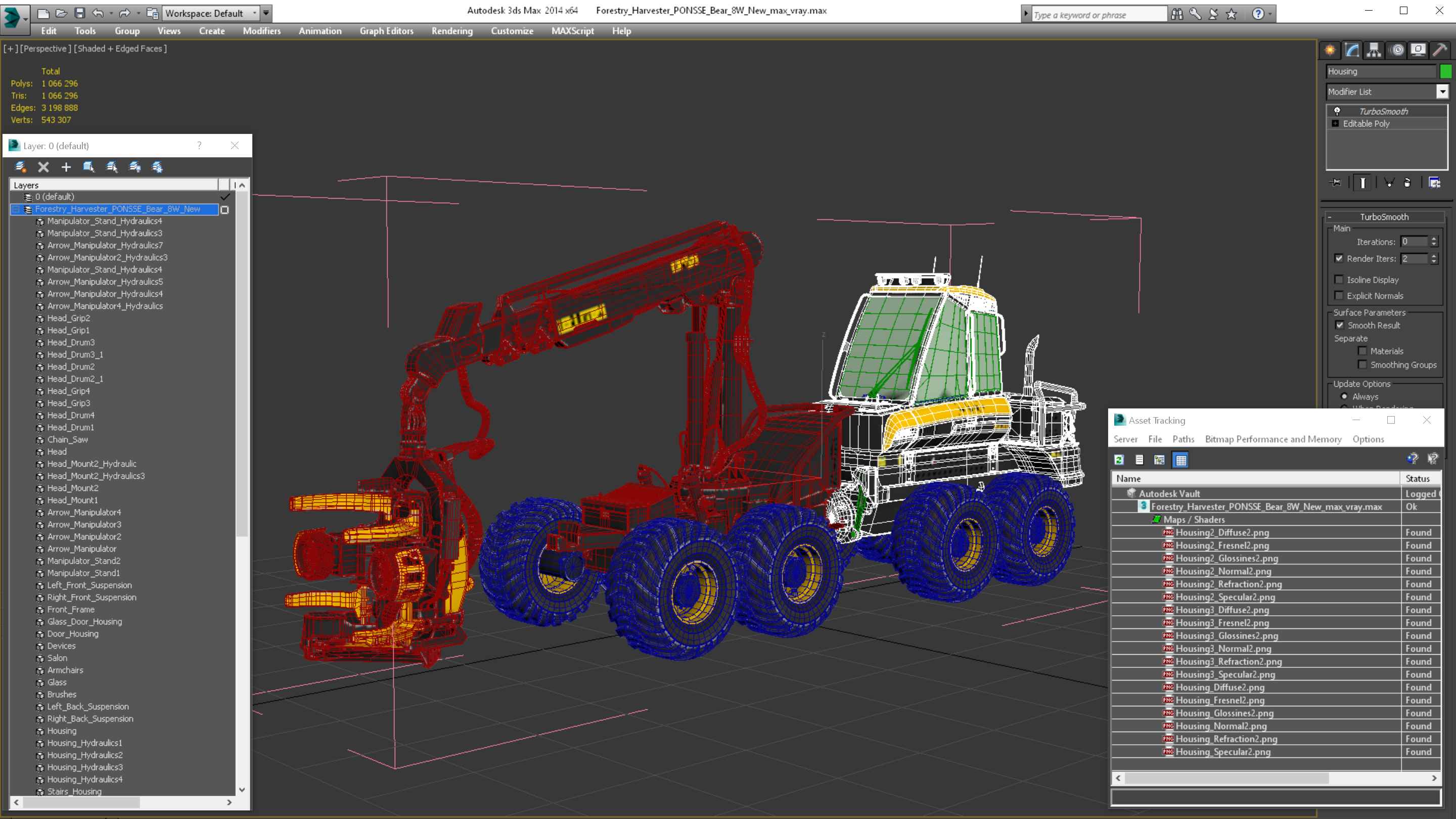1456x819 pixels.
Task: Click Status column header in Asset Tracking
Action: click(x=1421, y=478)
